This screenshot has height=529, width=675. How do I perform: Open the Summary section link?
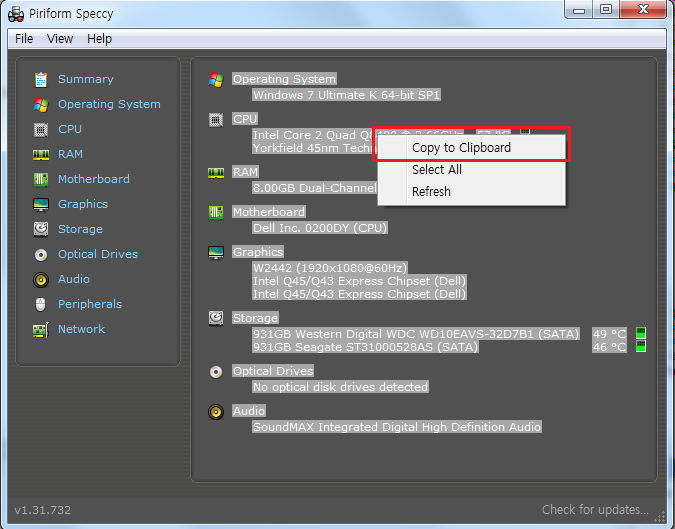[86, 79]
